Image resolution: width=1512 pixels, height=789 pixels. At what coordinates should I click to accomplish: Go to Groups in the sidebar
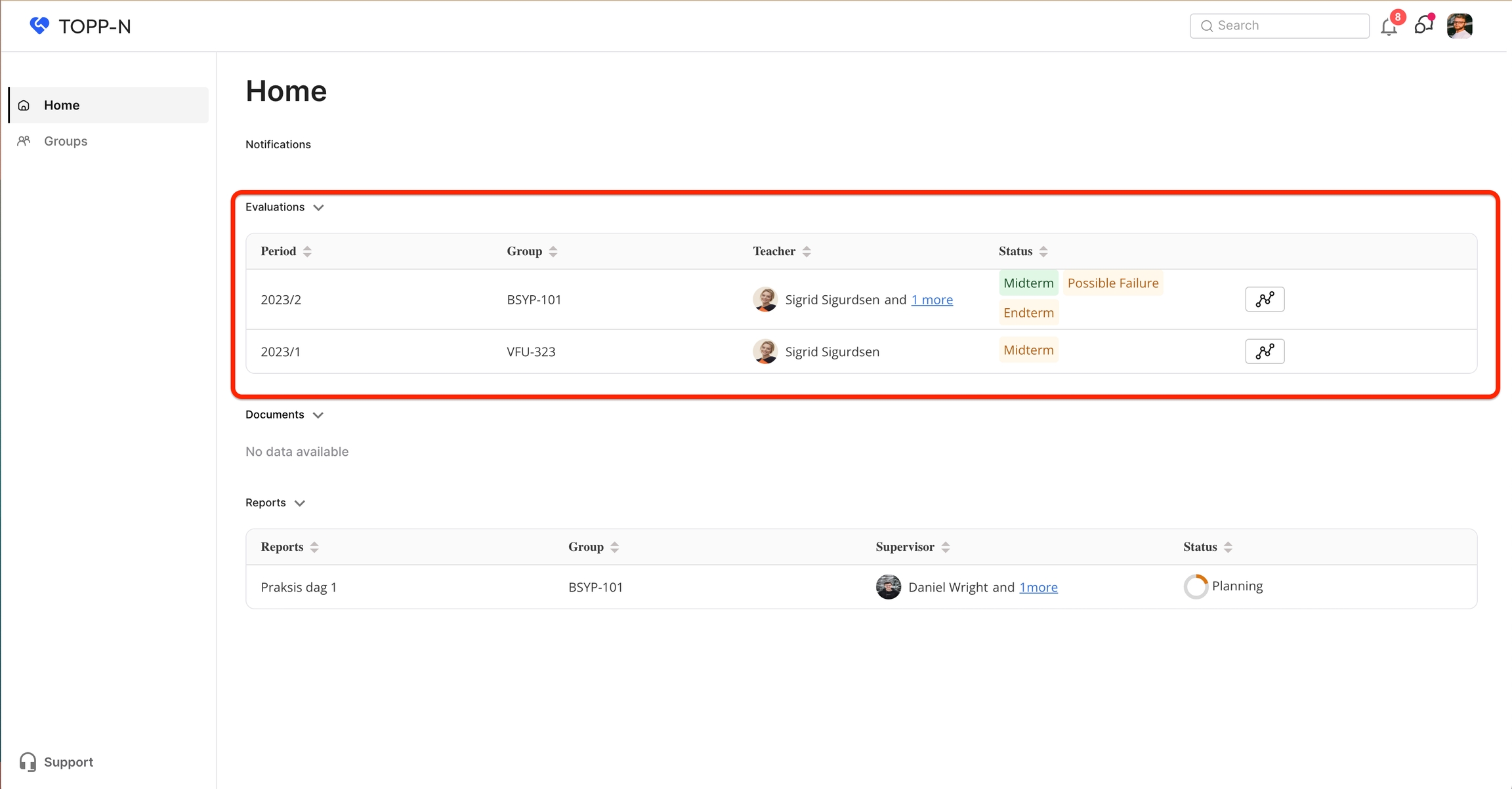pos(65,141)
